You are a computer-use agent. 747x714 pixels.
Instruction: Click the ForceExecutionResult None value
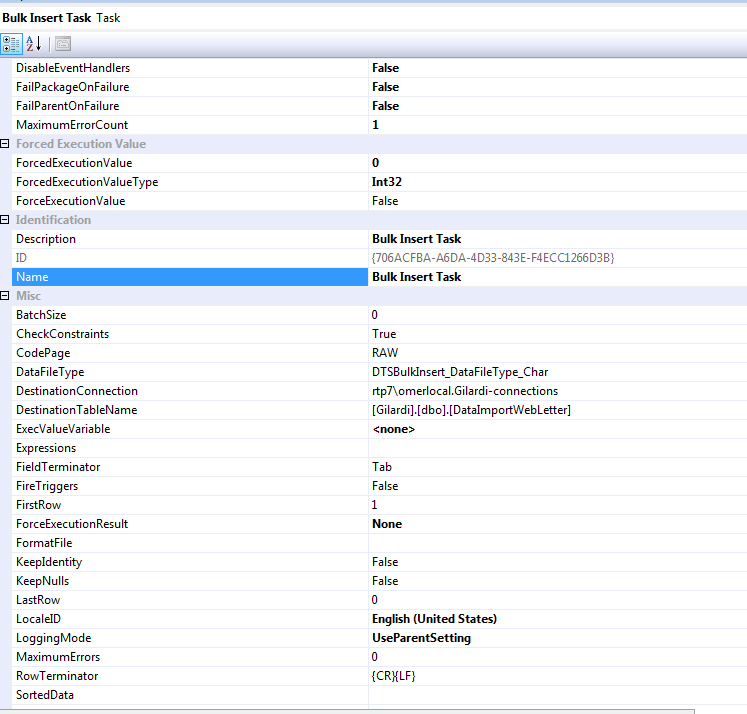pos(387,524)
